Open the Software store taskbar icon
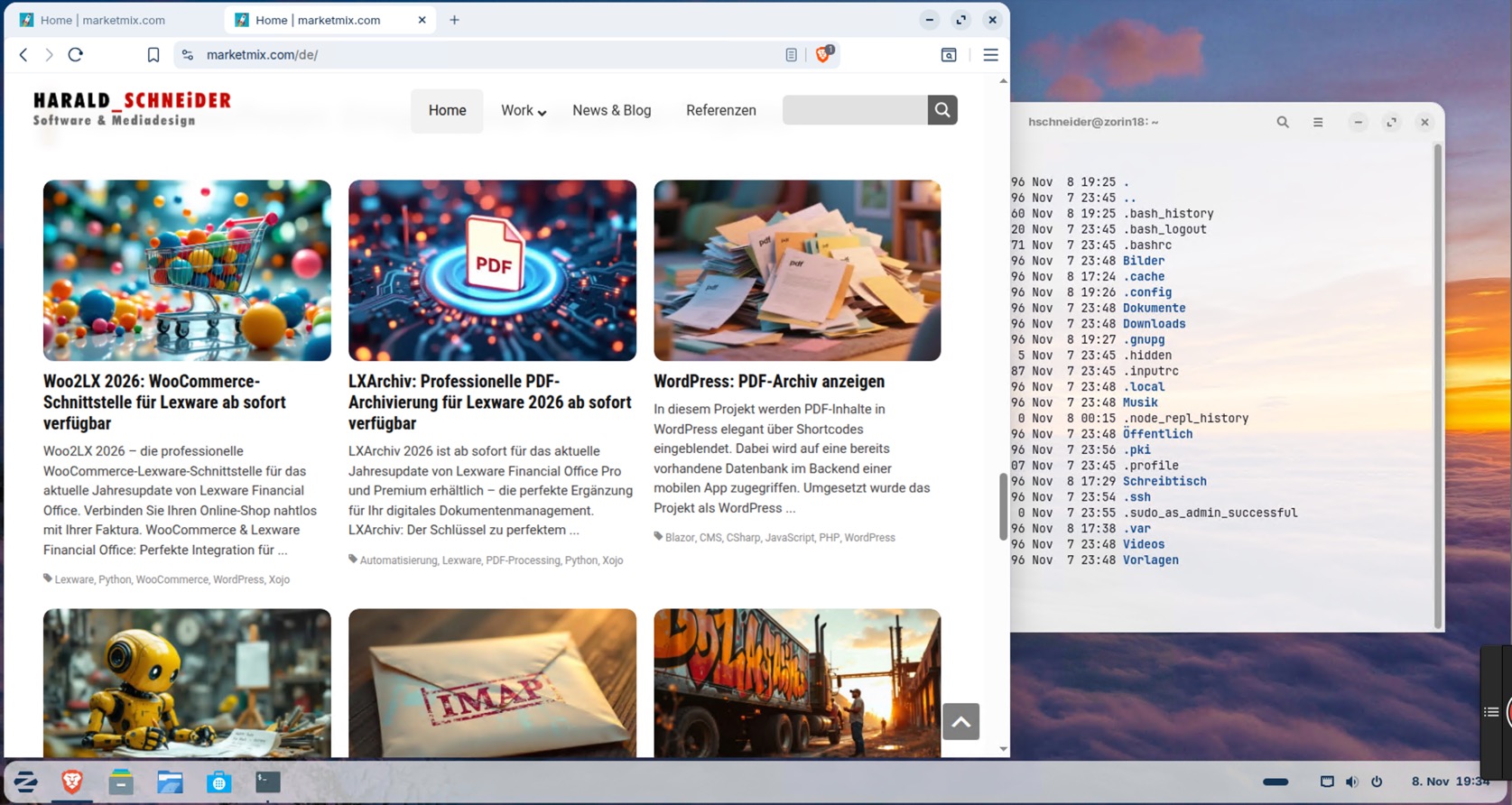The width and height of the screenshot is (1512, 805). (x=218, y=782)
